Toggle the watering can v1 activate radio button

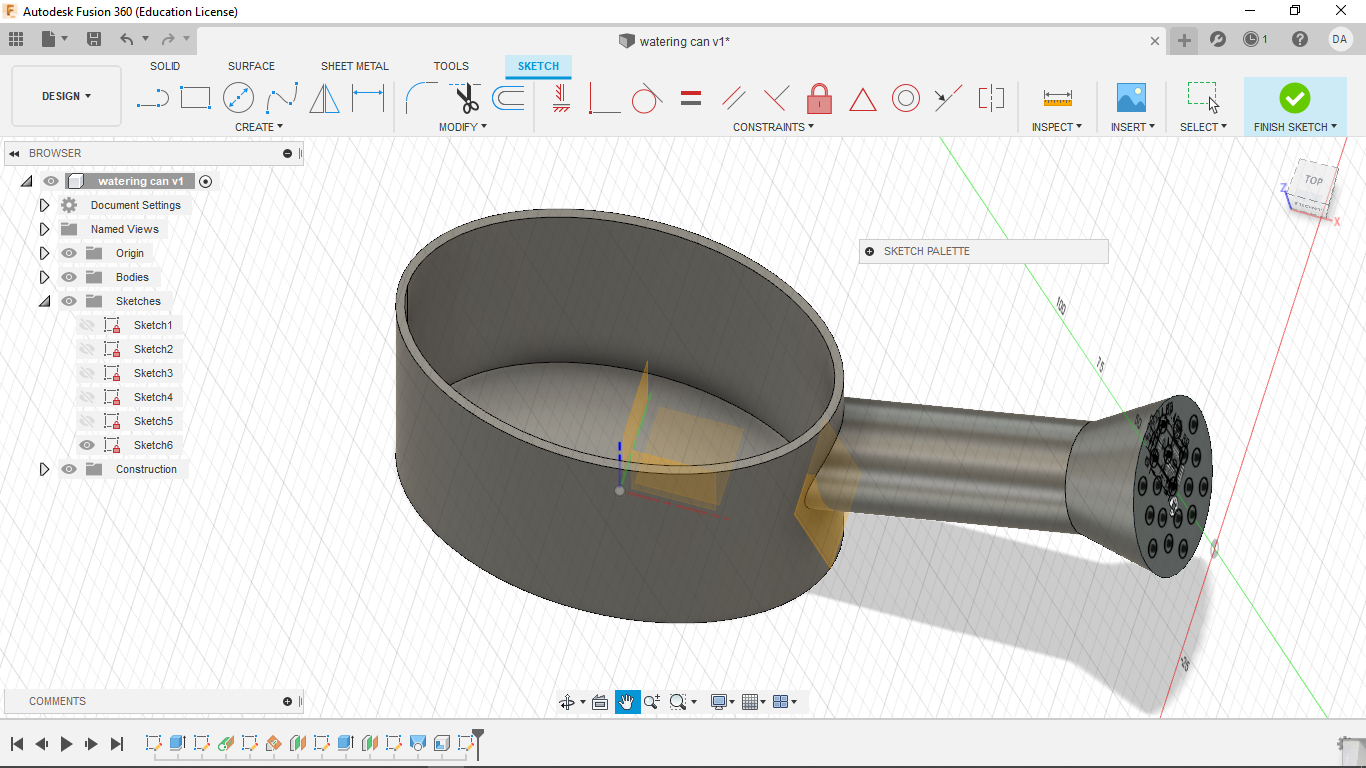coord(206,181)
